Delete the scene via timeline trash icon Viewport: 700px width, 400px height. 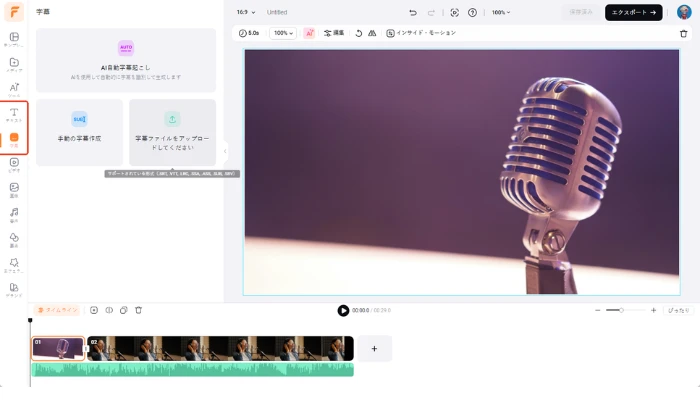point(138,310)
